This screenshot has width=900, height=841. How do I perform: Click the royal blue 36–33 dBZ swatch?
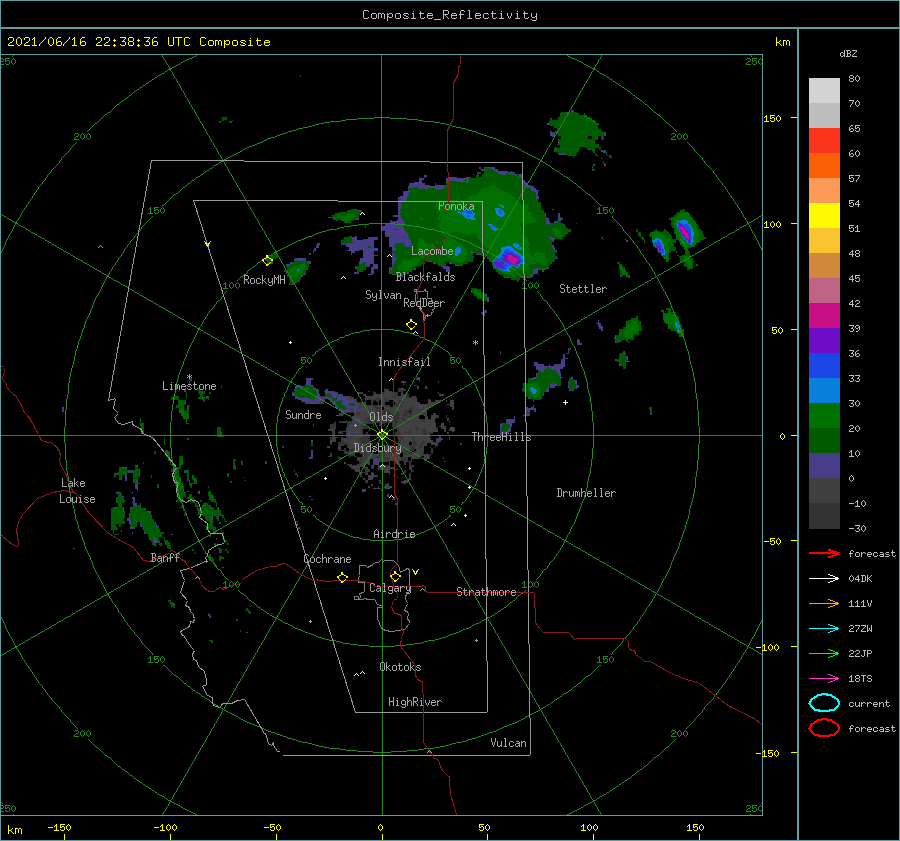pos(824,366)
